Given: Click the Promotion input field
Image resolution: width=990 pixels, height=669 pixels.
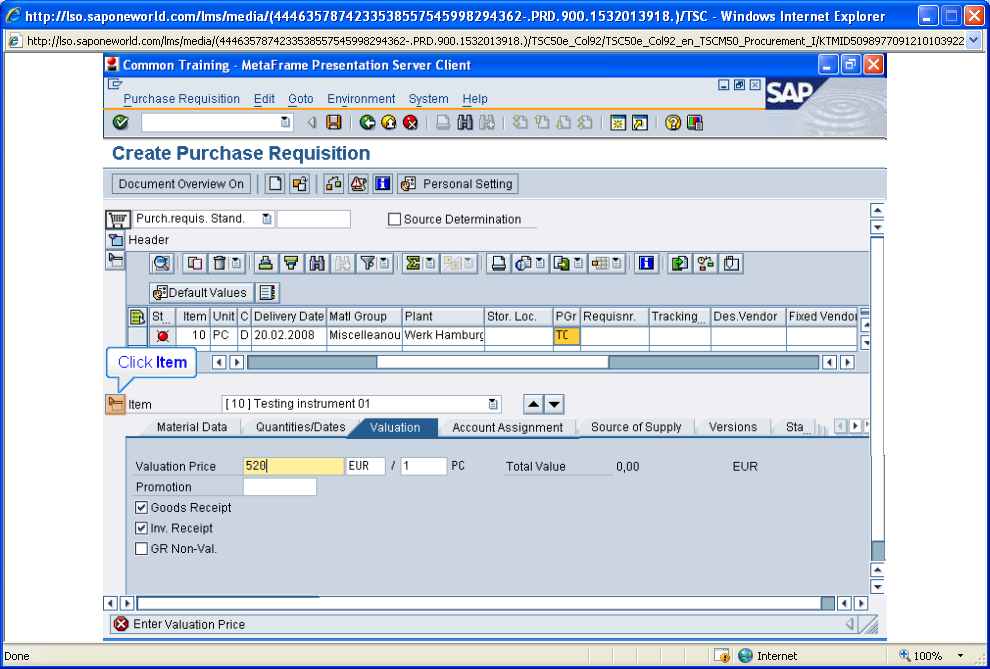Looking at the screenshot, I should [x=280, y=487].
